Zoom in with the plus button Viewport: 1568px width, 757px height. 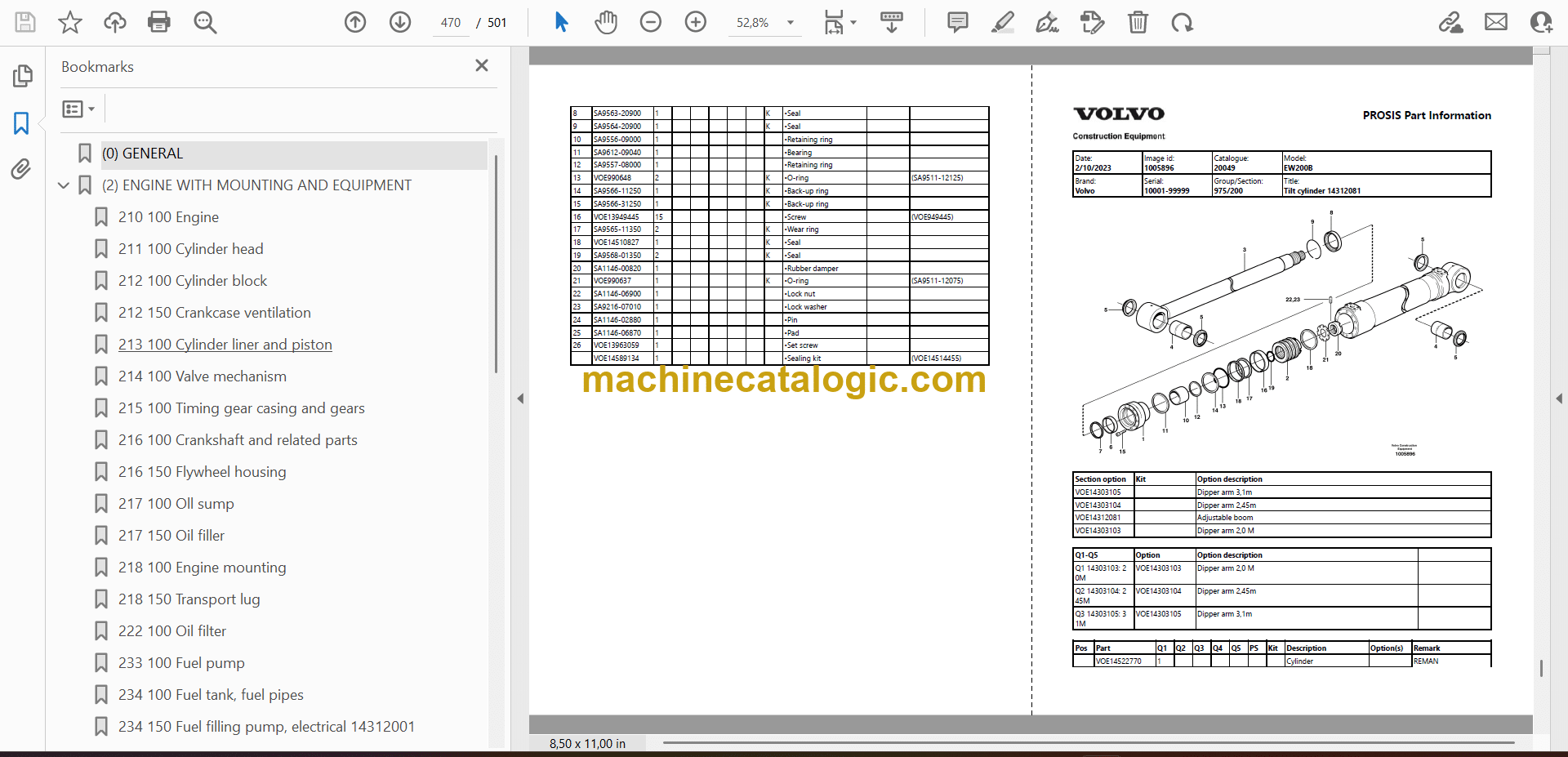click(x=696, y=22)
